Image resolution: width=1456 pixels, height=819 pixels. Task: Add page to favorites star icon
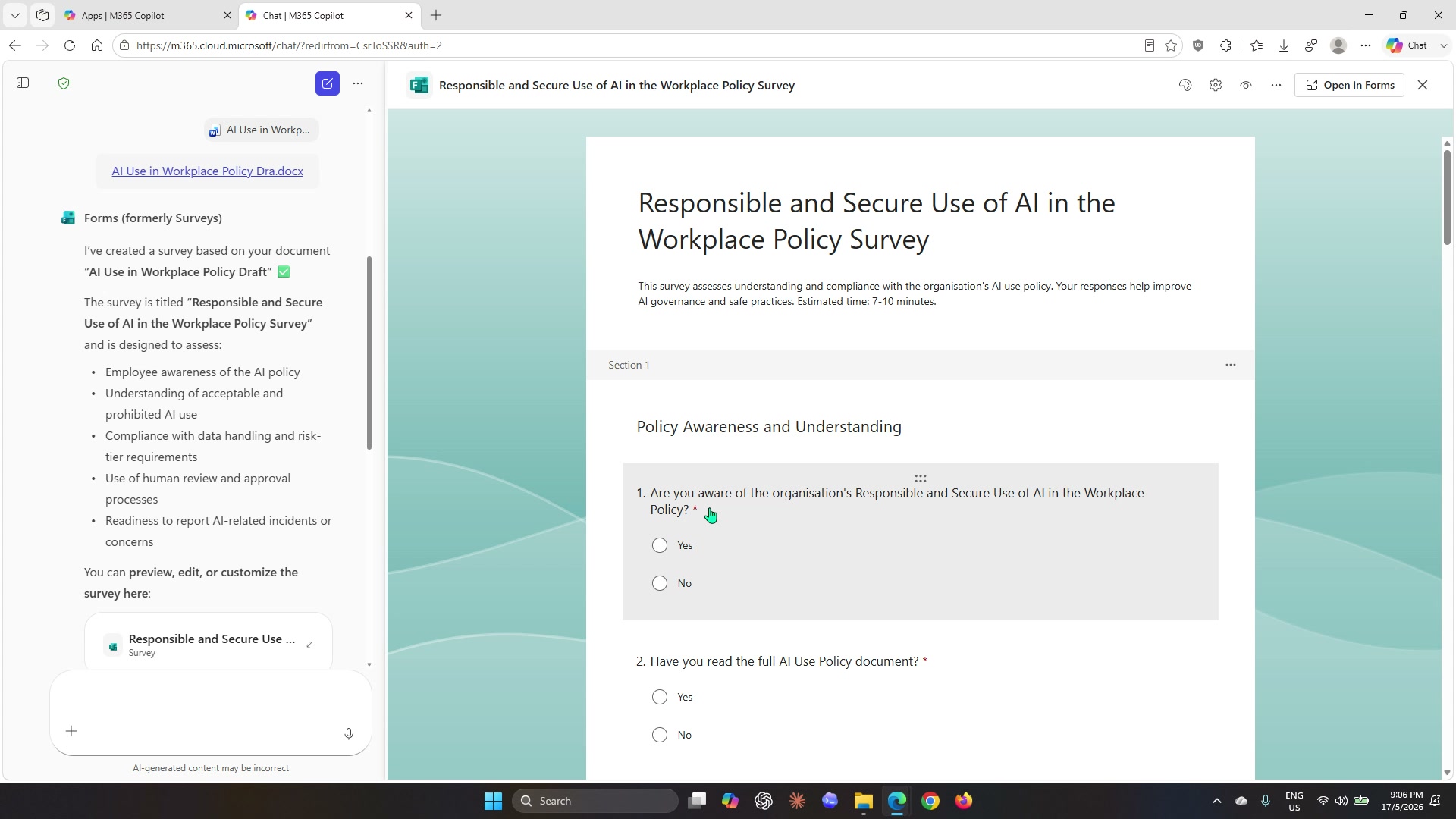click(1171, 45)
